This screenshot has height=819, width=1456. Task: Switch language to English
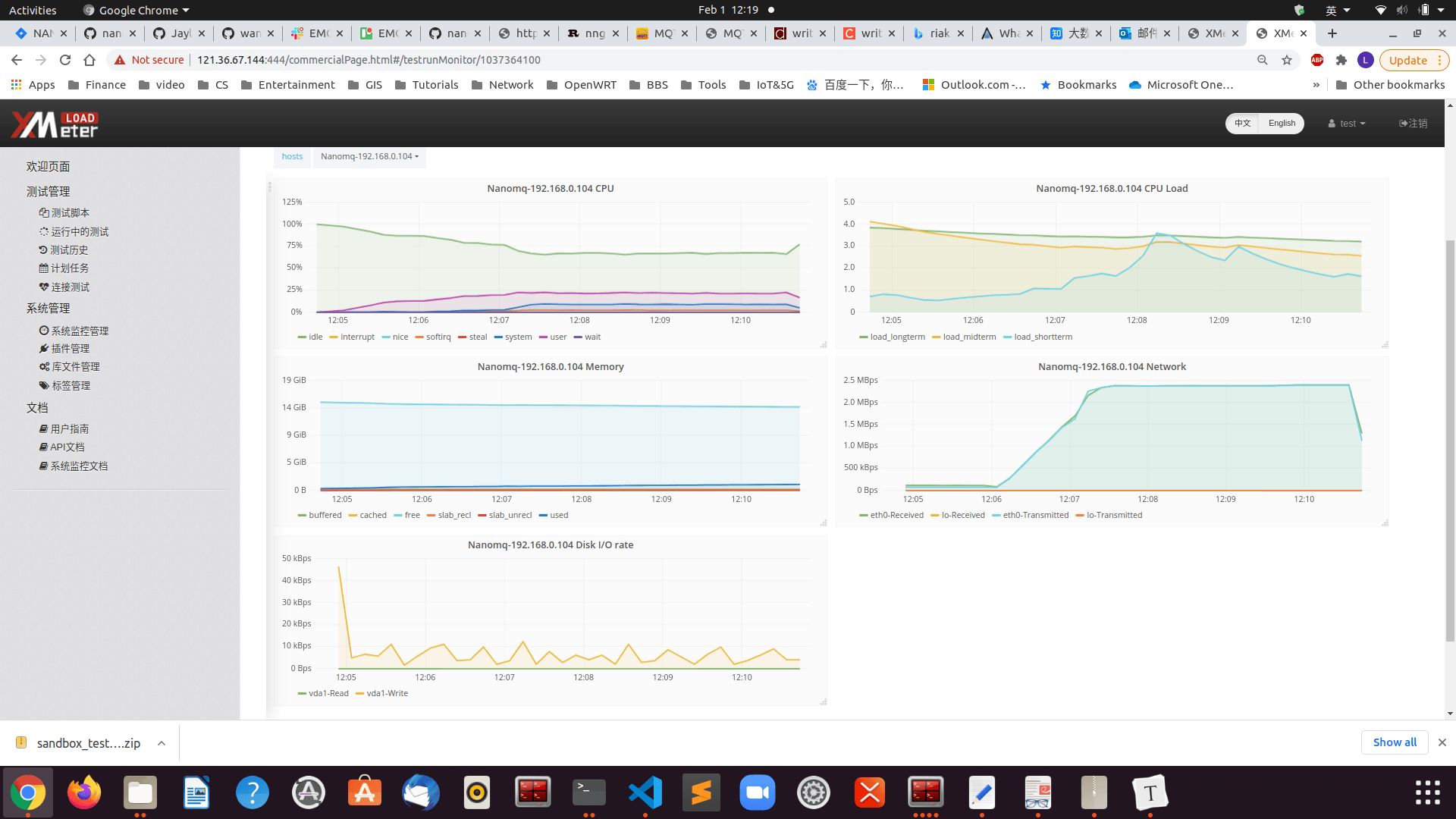(x=1282, y=124)
